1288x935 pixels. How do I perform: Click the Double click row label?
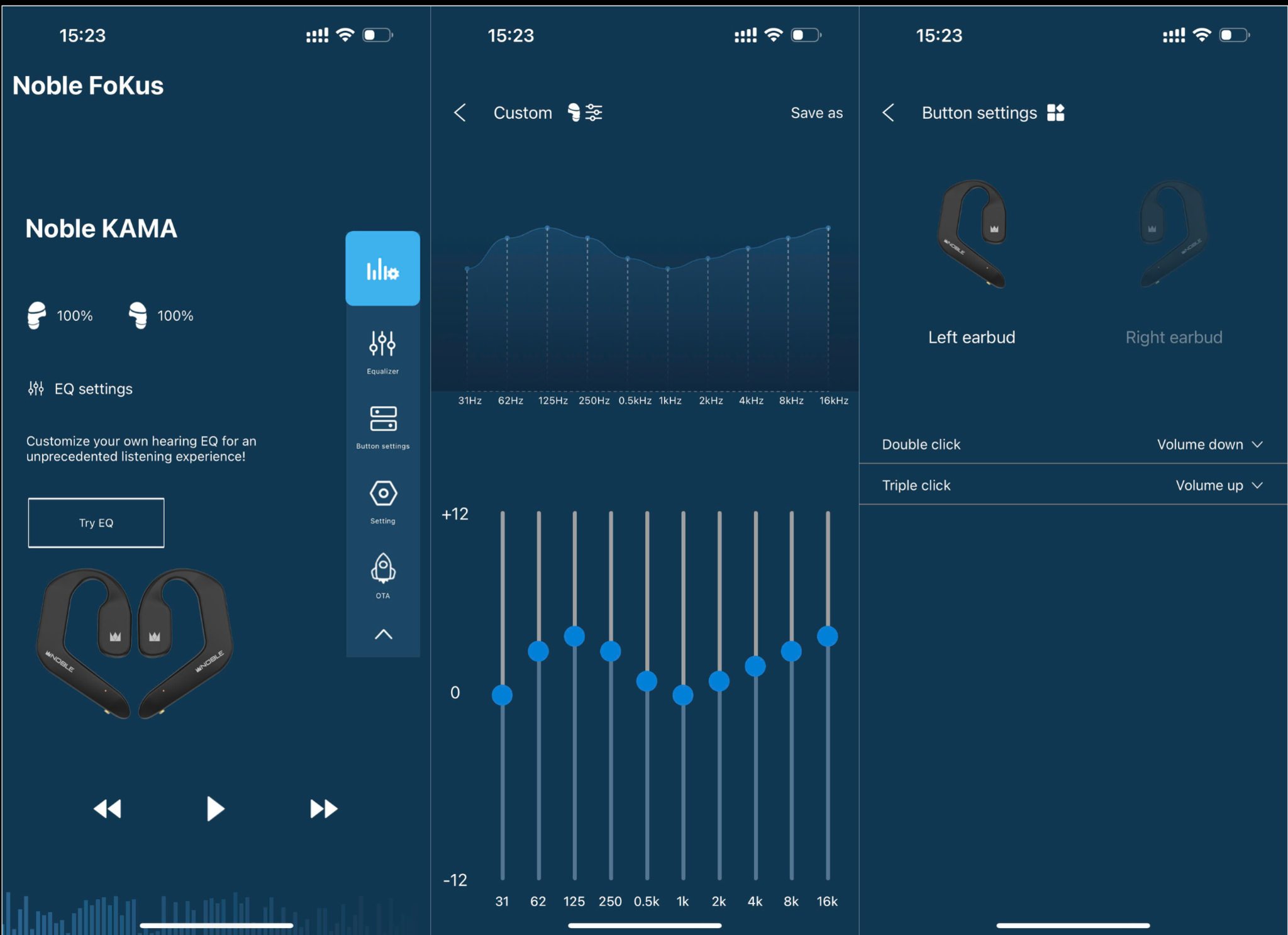tap(921, 444)
